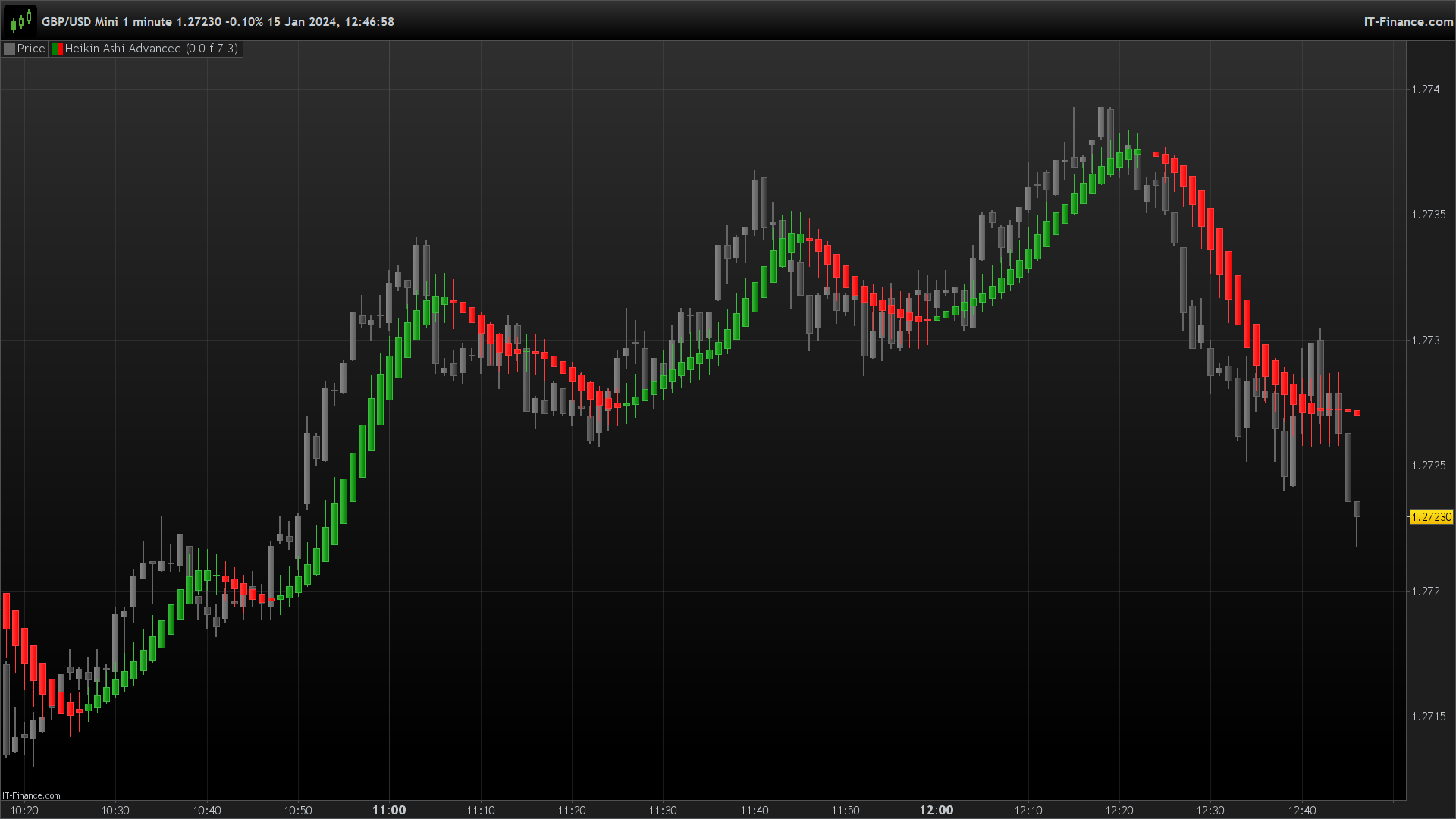Click the 10:20 time axis label
The height and width of the screenshot is (819, 1456).
click(x=24, y=811)
